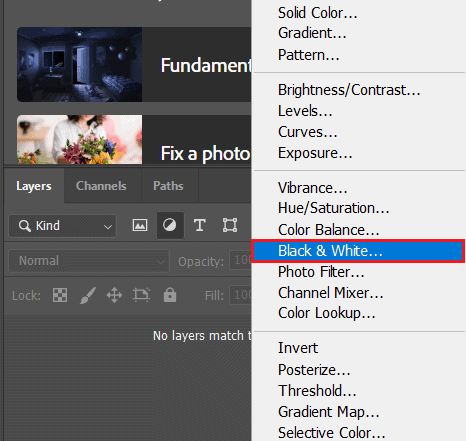Open the flower bouquet tutorial thumbnail
This screenshot has width=466, height=441.
click(80, 139)
